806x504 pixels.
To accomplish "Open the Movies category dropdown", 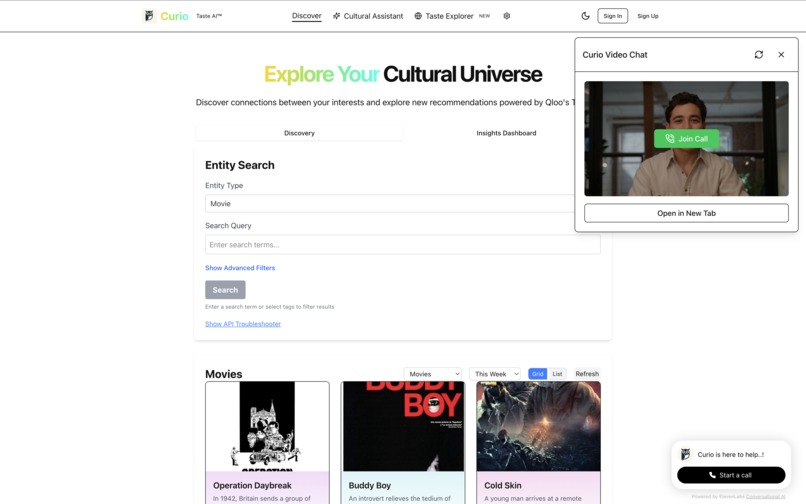I will coord(433,374).
